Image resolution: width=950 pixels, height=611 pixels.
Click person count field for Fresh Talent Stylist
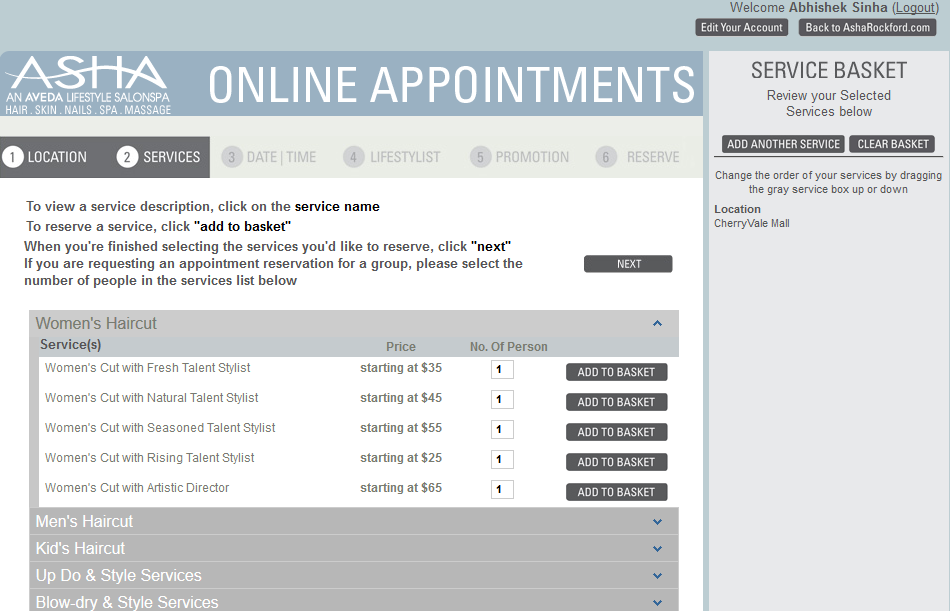click(502, 369)
